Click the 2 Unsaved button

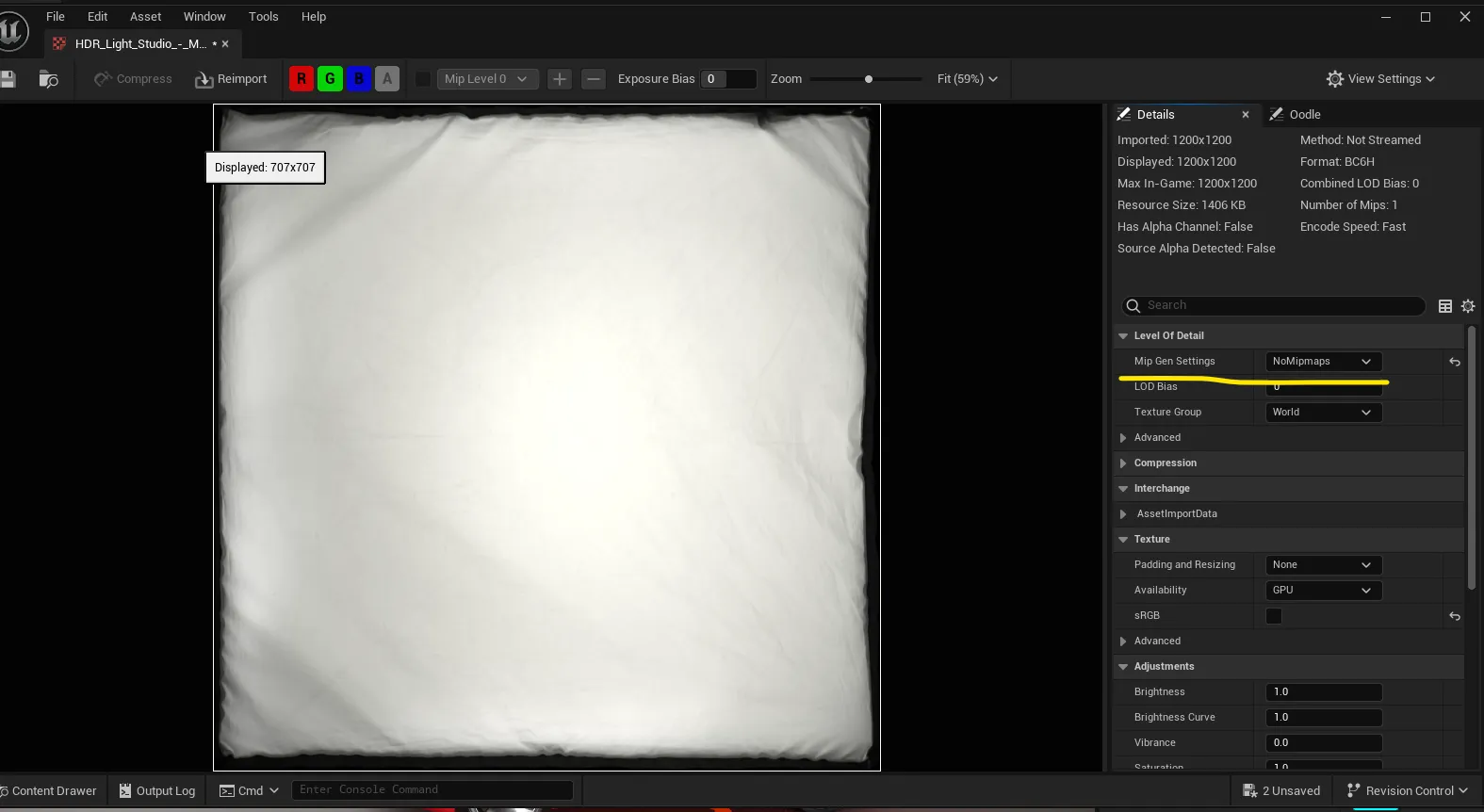click(1282, 791)
